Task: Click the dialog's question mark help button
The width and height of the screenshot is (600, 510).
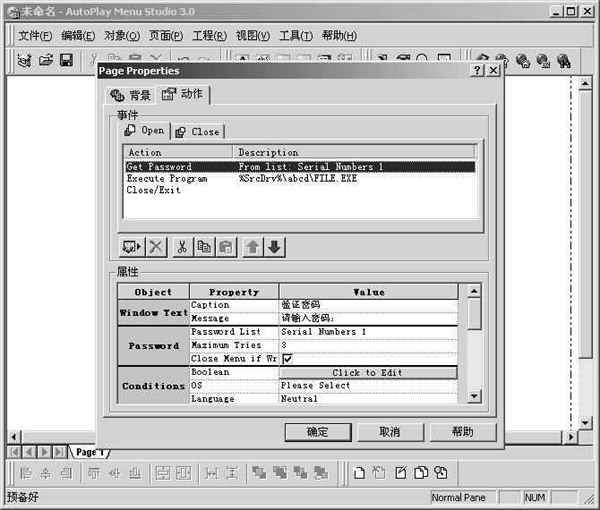Action: pos(477,72)
